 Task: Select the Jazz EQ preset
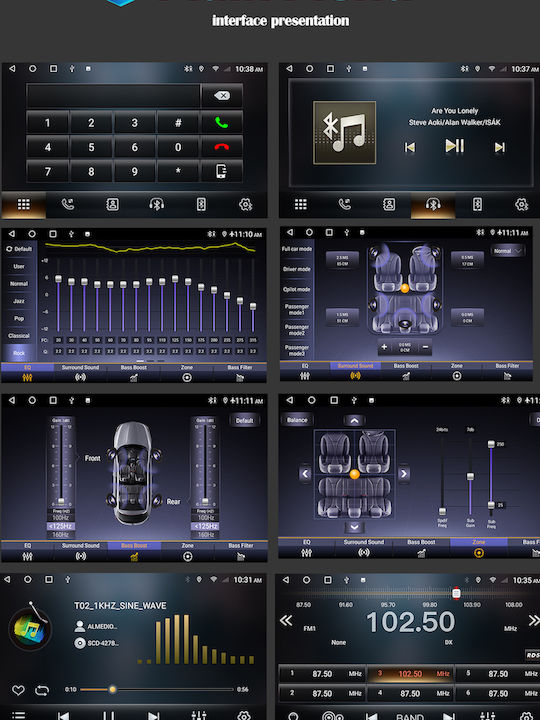(19, 301)
